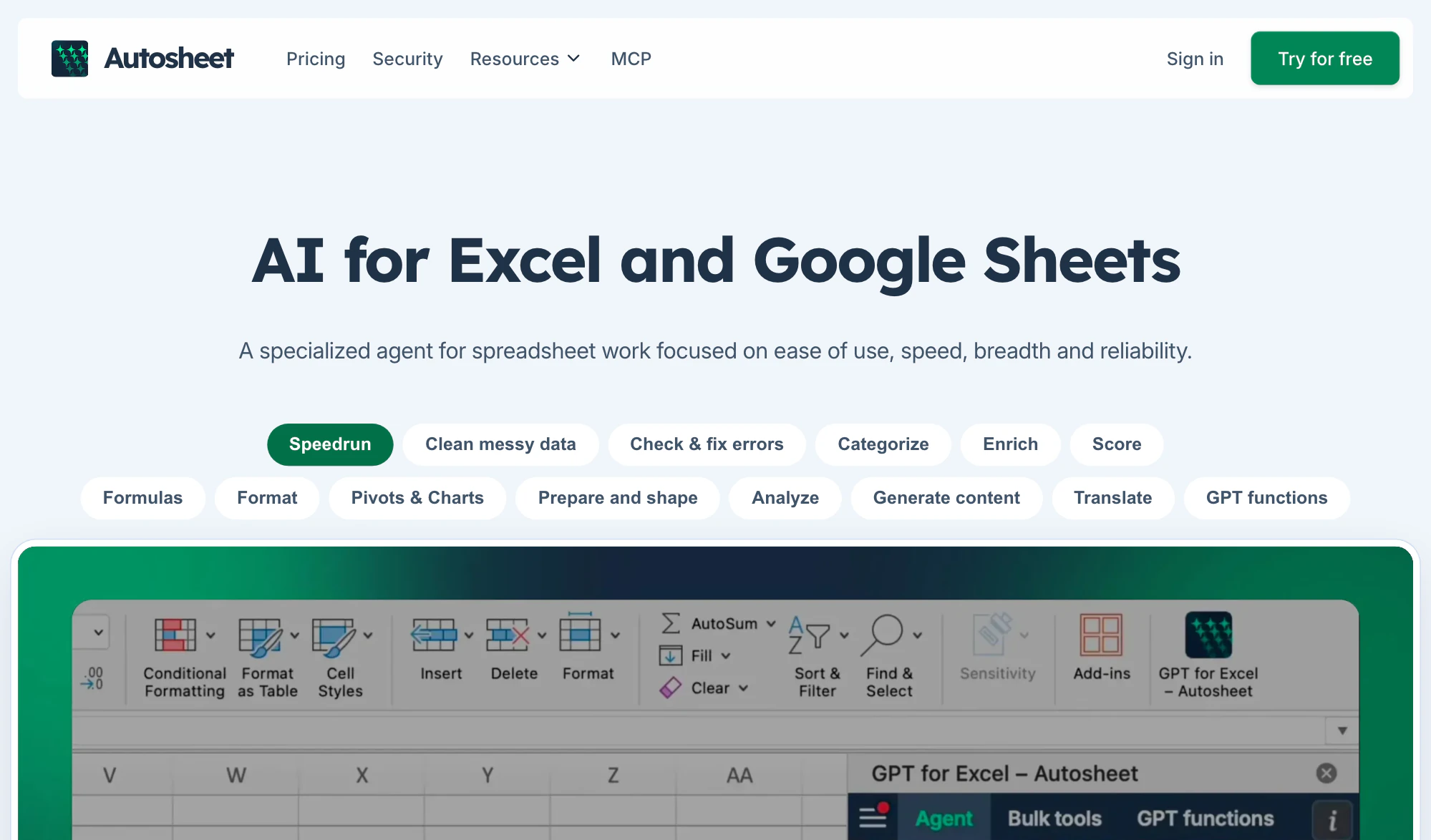Click decrease decimal icon in ribbon

(93, 678)
